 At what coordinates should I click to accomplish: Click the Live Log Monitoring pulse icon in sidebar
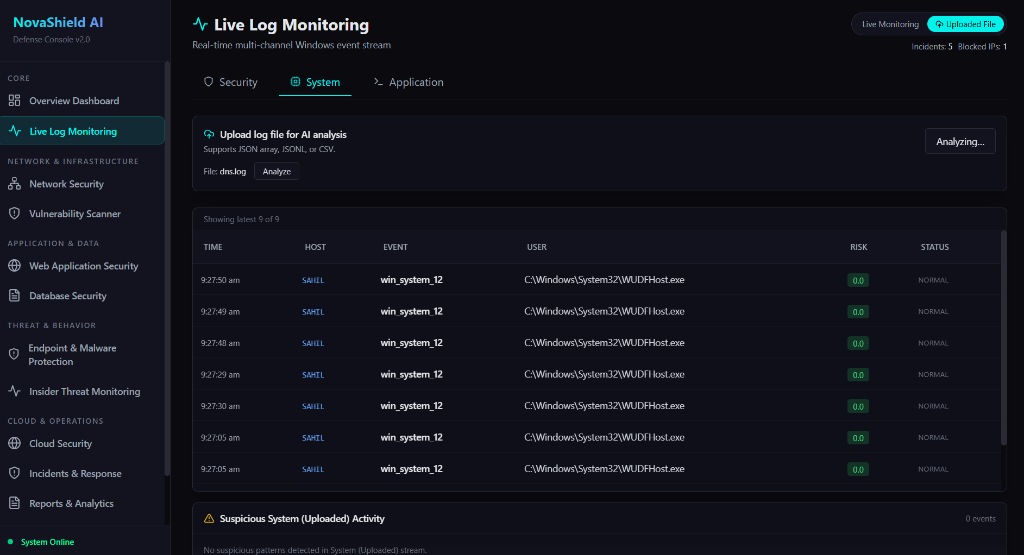(14, 131)
